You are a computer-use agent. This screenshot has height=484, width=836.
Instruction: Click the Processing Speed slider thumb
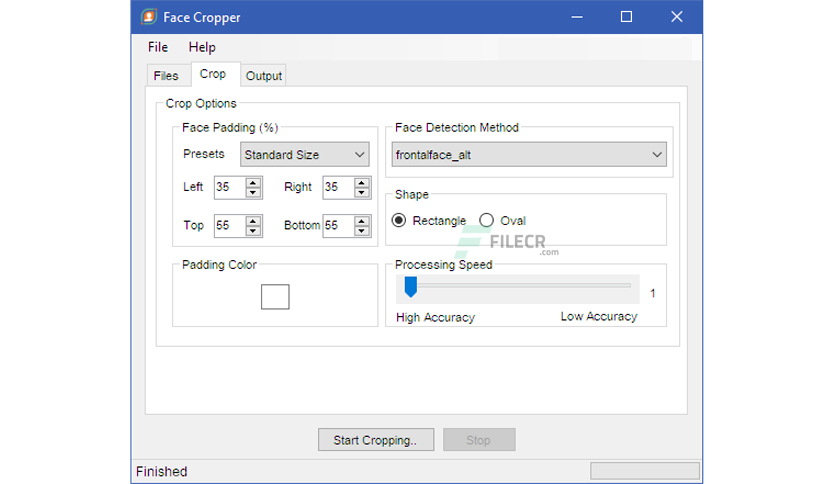tap(411, 287)
